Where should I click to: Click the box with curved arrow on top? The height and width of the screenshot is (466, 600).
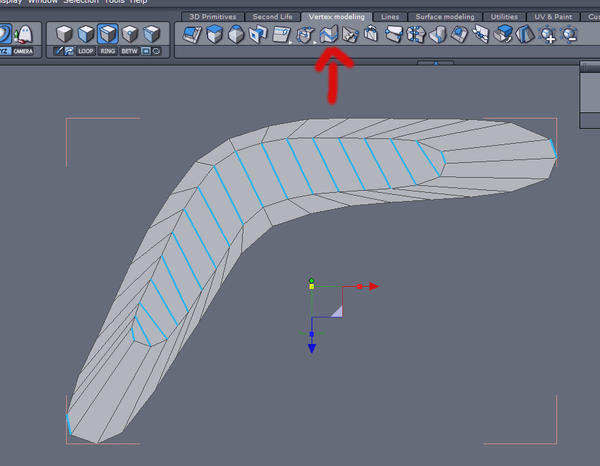point(371,34)
